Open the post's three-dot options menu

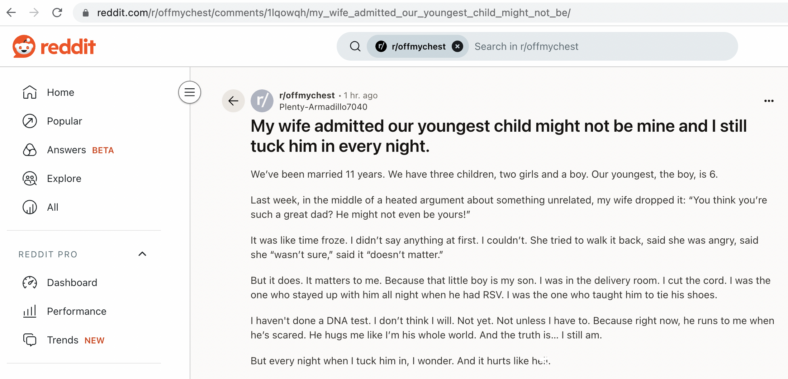point(768,101)
